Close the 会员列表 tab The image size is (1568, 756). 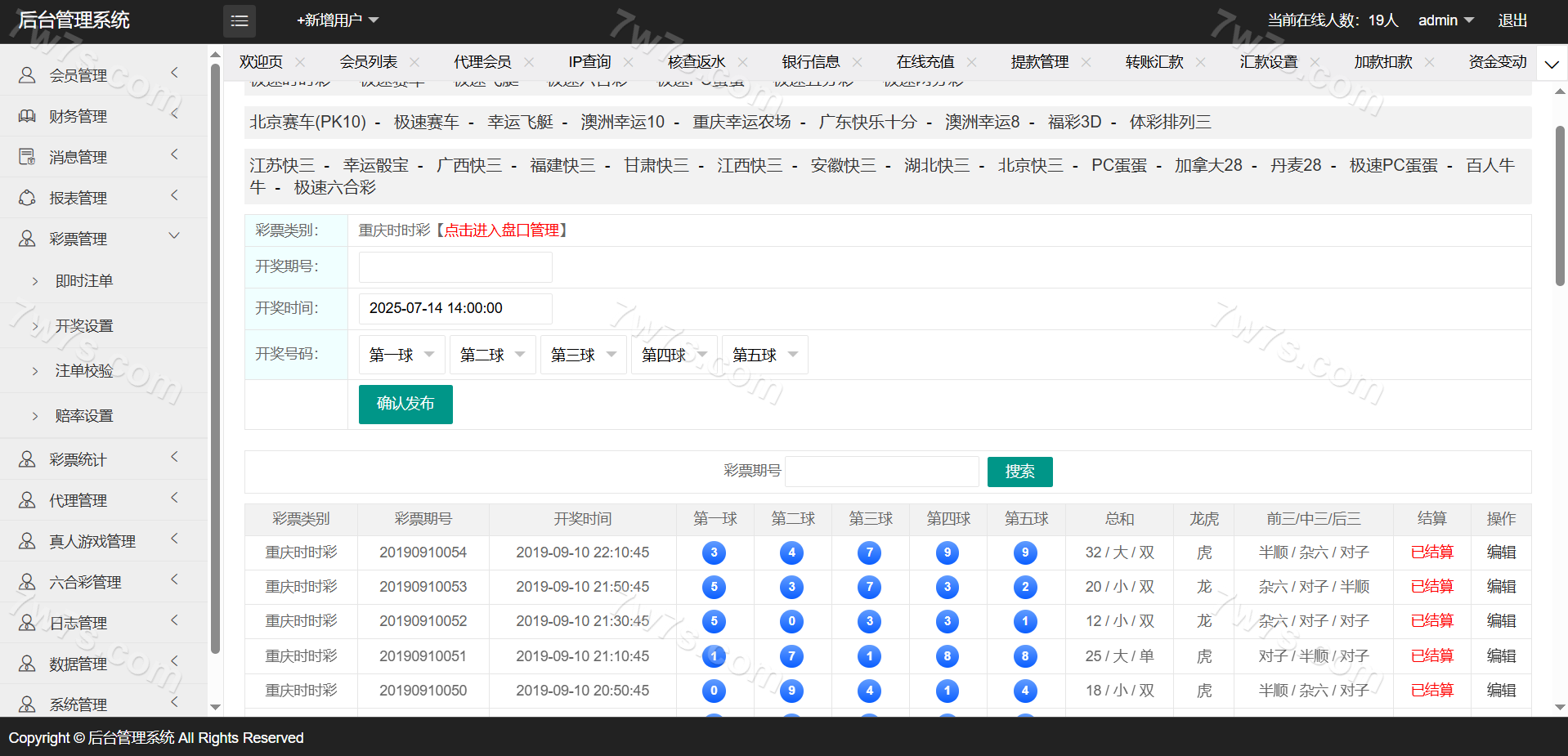pyautogui.click(x=414, y=62)
